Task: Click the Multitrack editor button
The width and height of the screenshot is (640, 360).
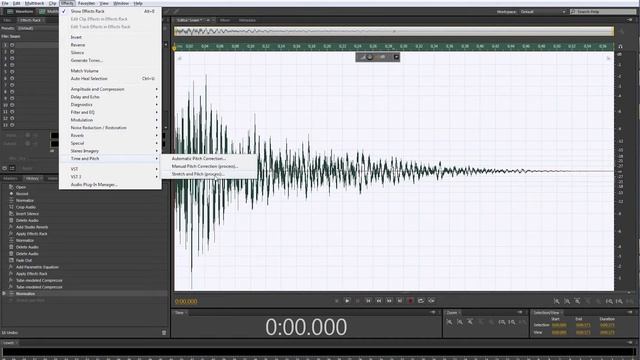Action: pyautogui.click(x=49, y=11)
